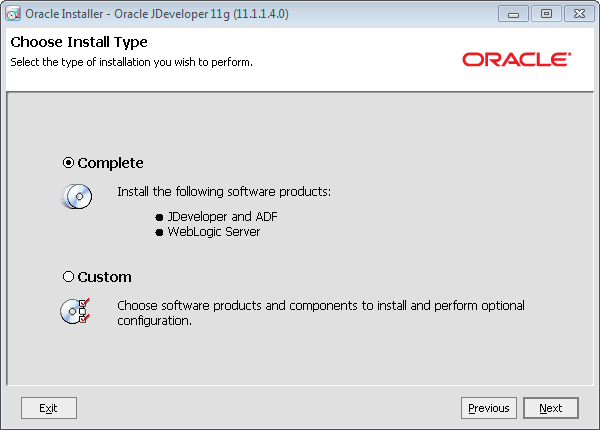Minimize the Oracle Installer window
The height and width of the screenshot is (430, 600).
pos(513,14)
